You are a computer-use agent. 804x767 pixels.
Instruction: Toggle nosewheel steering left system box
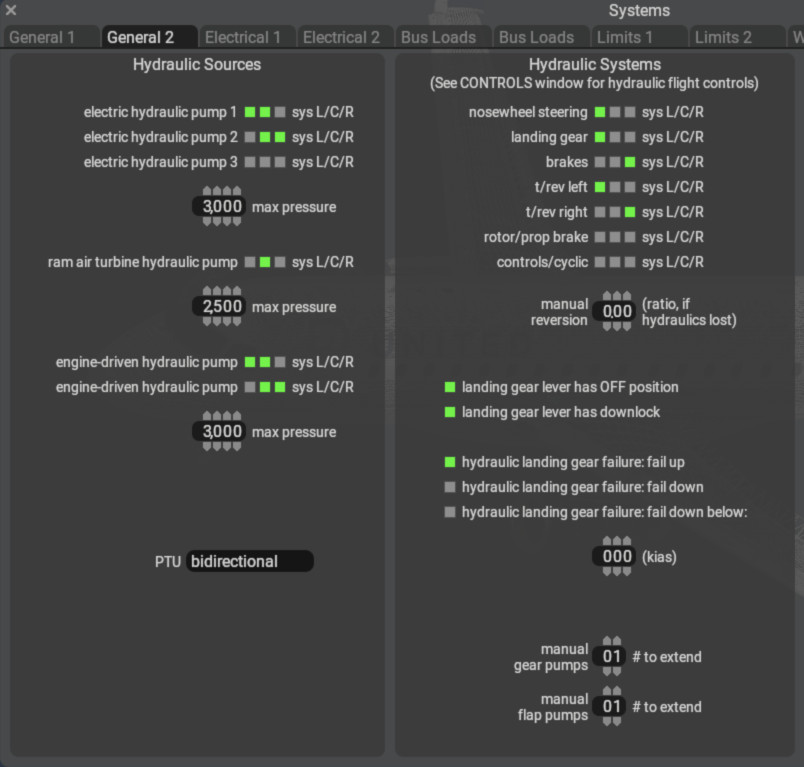[x=600, y=112]
